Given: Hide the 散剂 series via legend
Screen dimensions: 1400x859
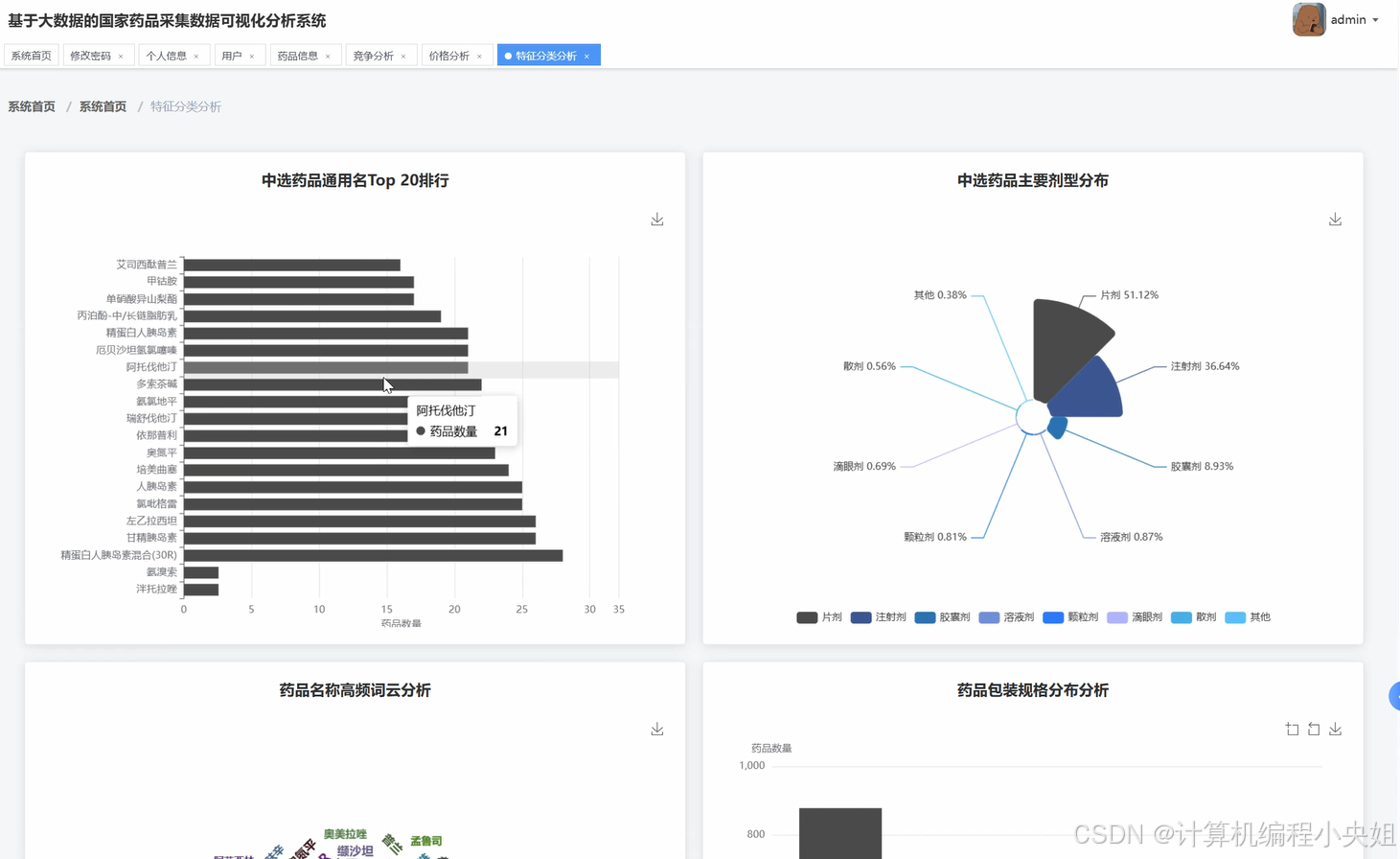Looking at the screenshot, I should pos(1194,617).
